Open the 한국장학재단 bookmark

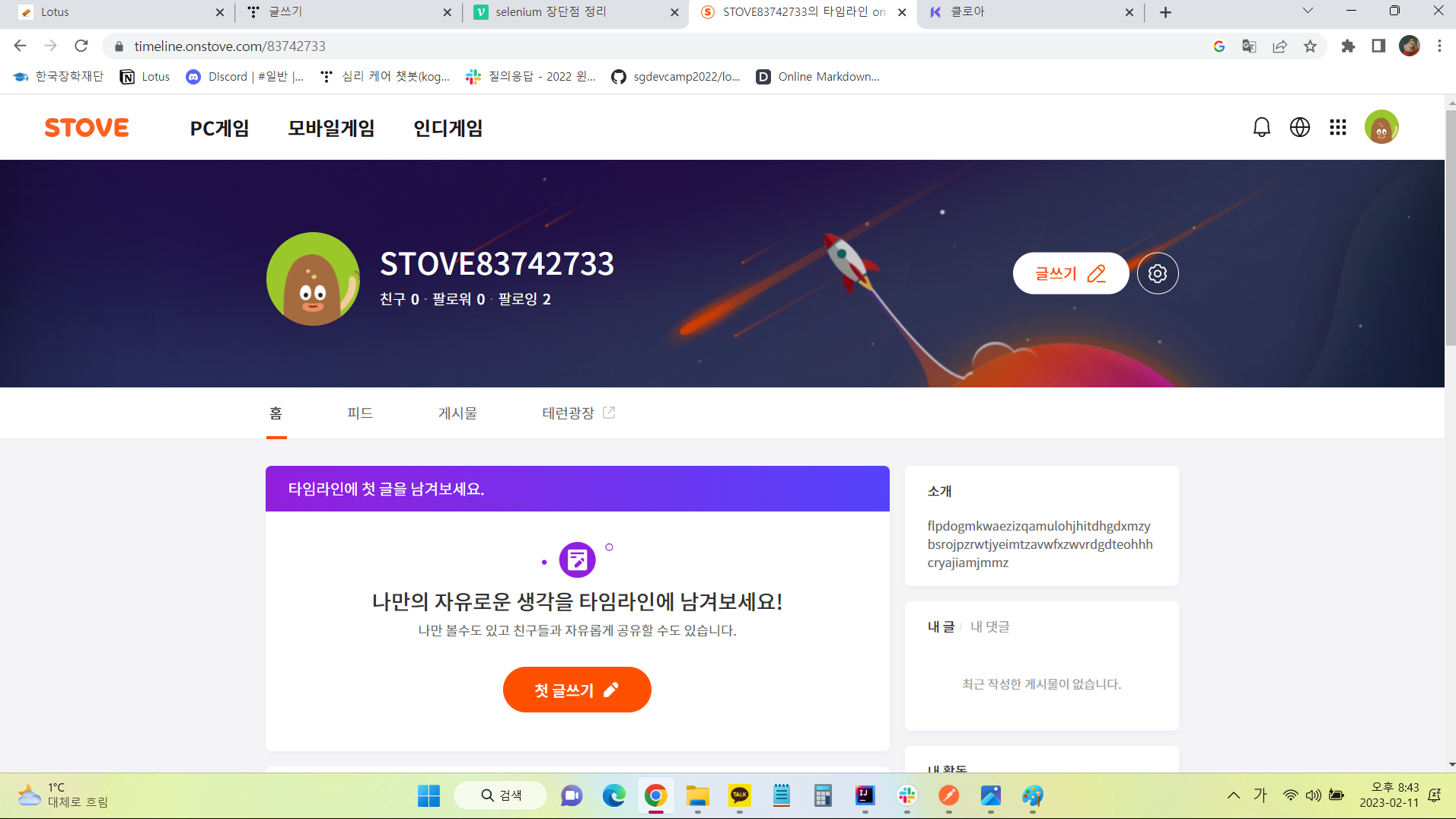tap(59, 76)
